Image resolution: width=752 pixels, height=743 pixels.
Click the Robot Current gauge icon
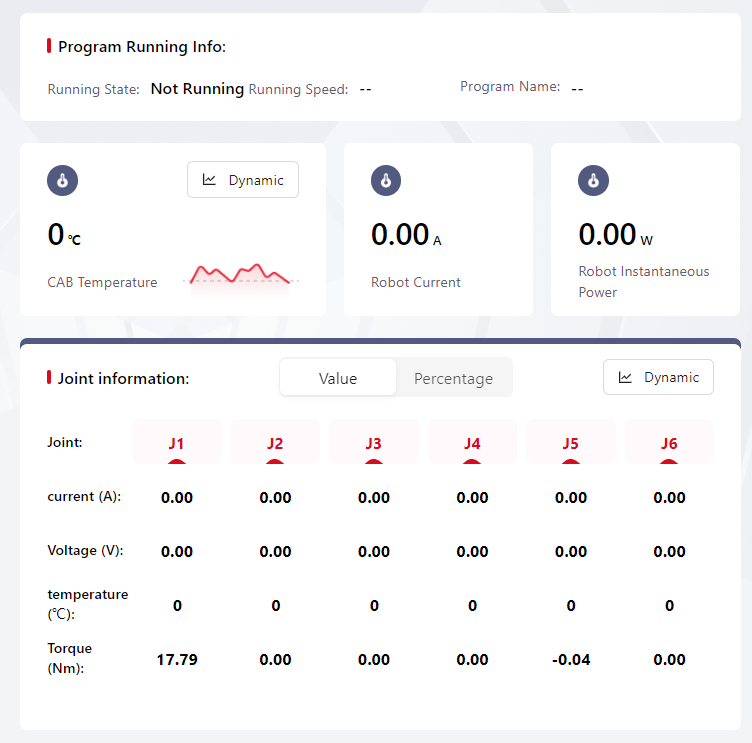[386, 181]
